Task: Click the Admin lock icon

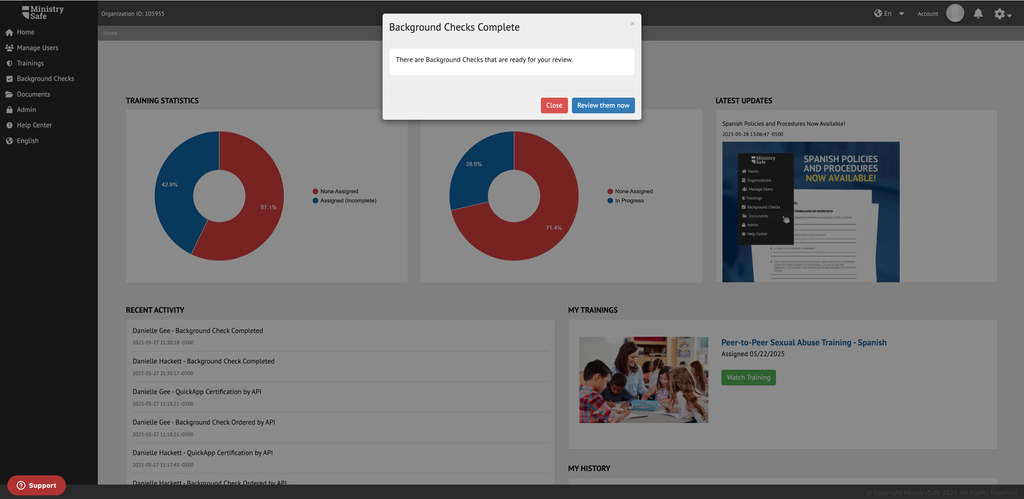Action: (9, 110)
